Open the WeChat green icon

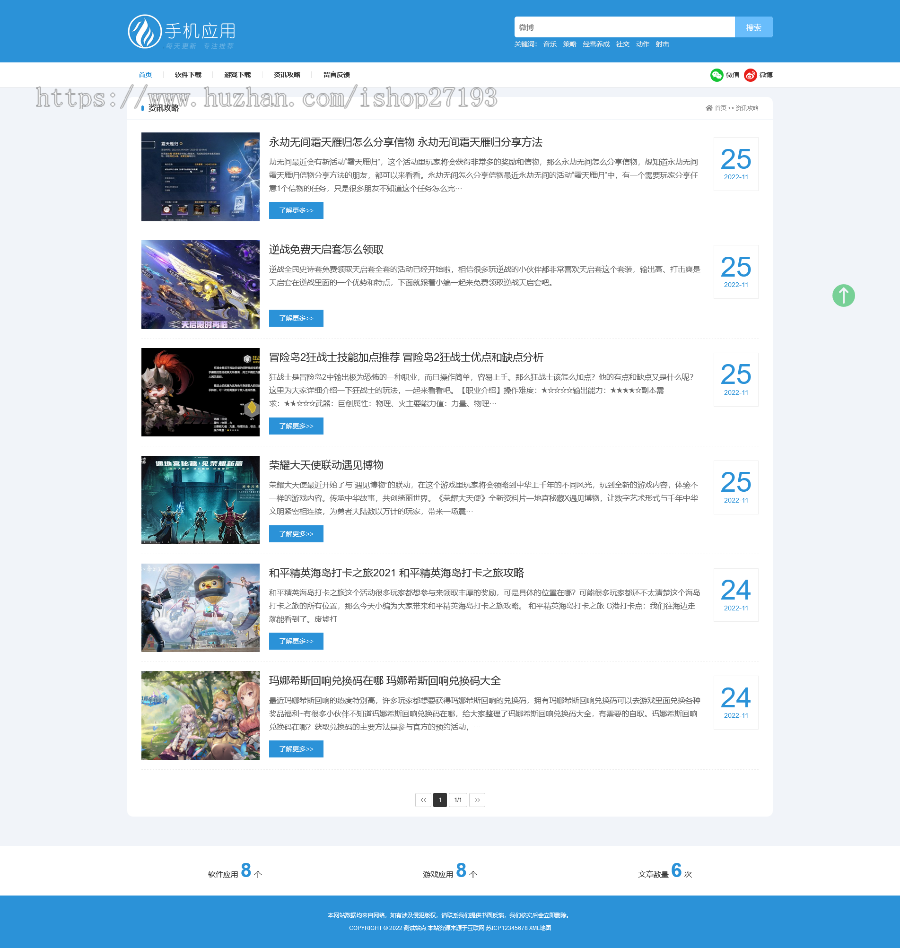pyautogui.click(x=717, y=75)
